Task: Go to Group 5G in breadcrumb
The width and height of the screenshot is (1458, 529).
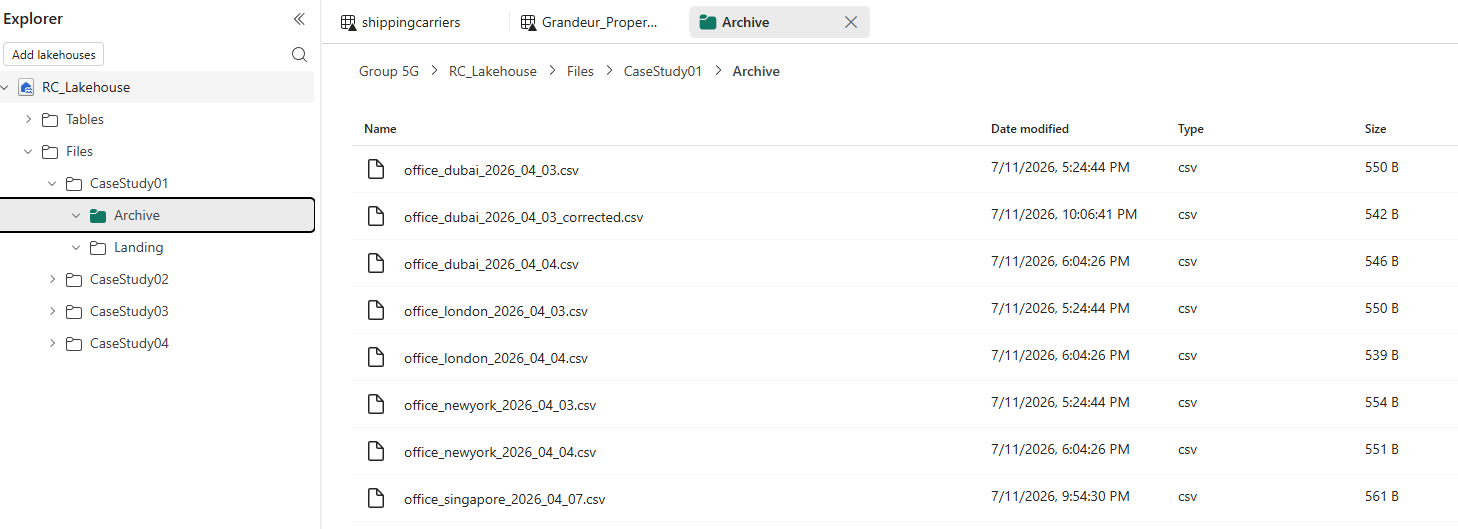Action: pos(389,71)
